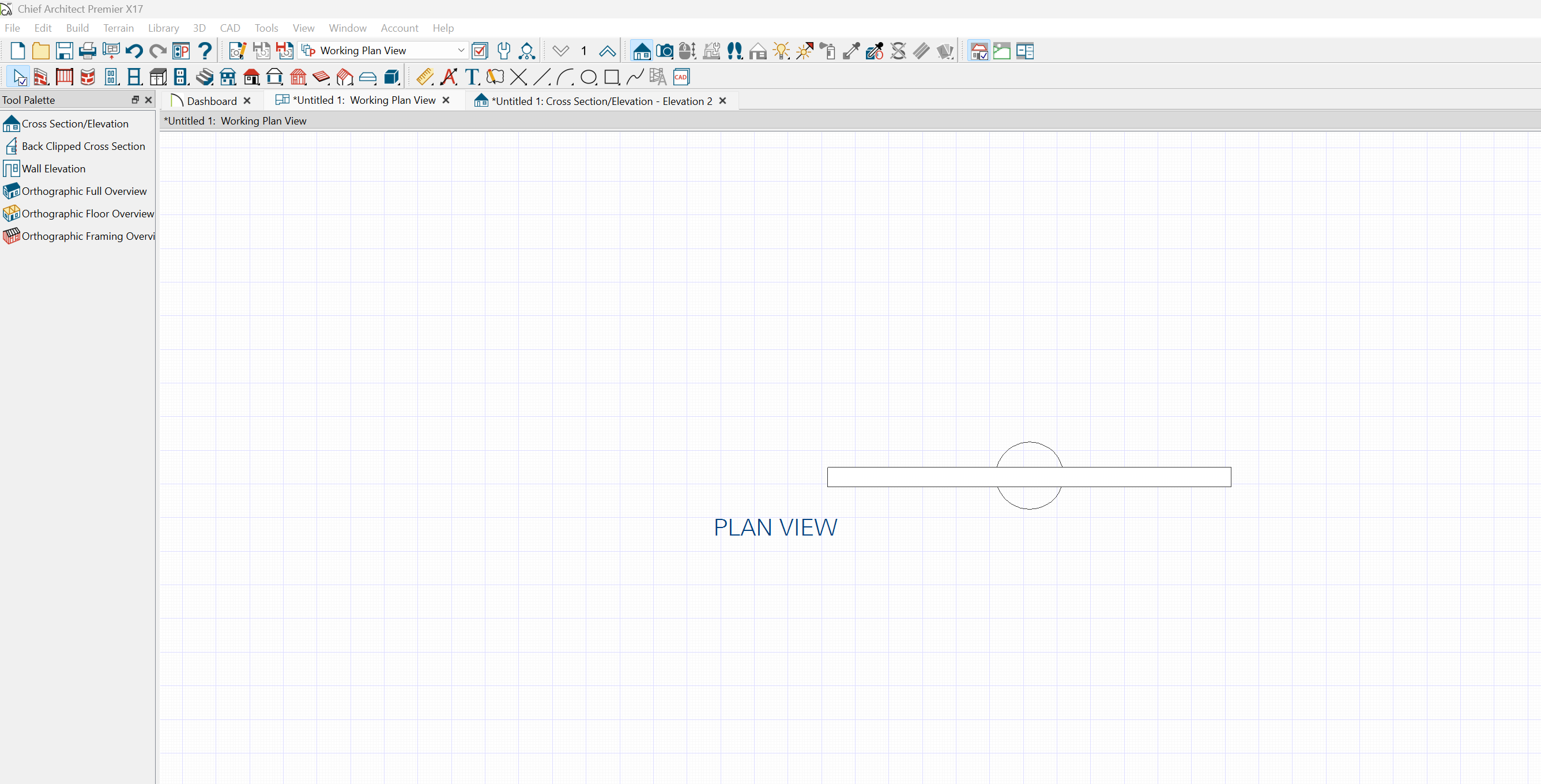Select Orthographic Full Overview from palette
This screenshot has height=784, width=1541.
coord(84,191)
